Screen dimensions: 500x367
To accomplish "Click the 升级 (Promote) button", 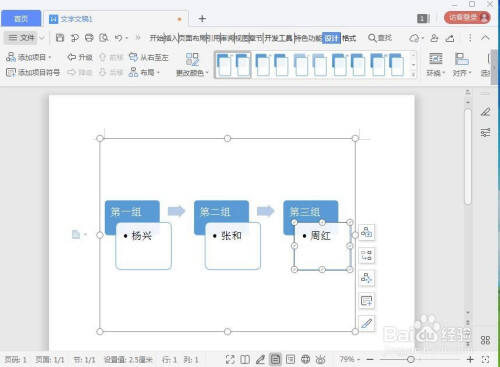I will [79, 57].
